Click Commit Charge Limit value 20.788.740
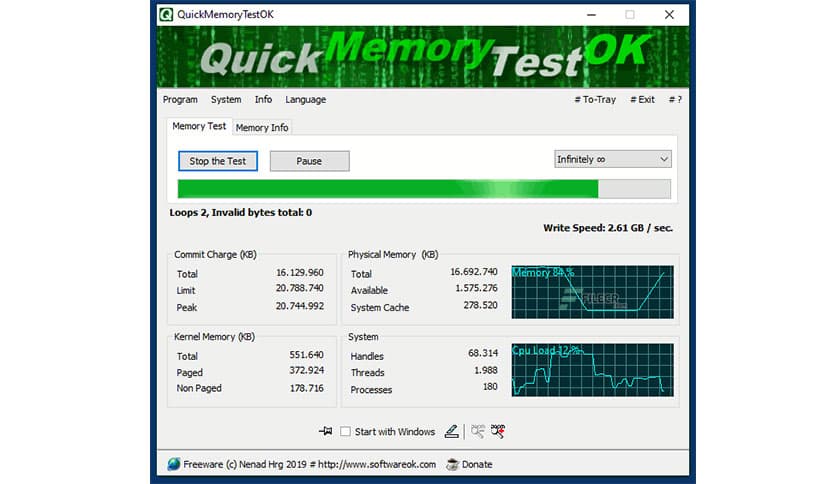Image resolution: width=836 pixels, height=484 pixels. (300, 288)
